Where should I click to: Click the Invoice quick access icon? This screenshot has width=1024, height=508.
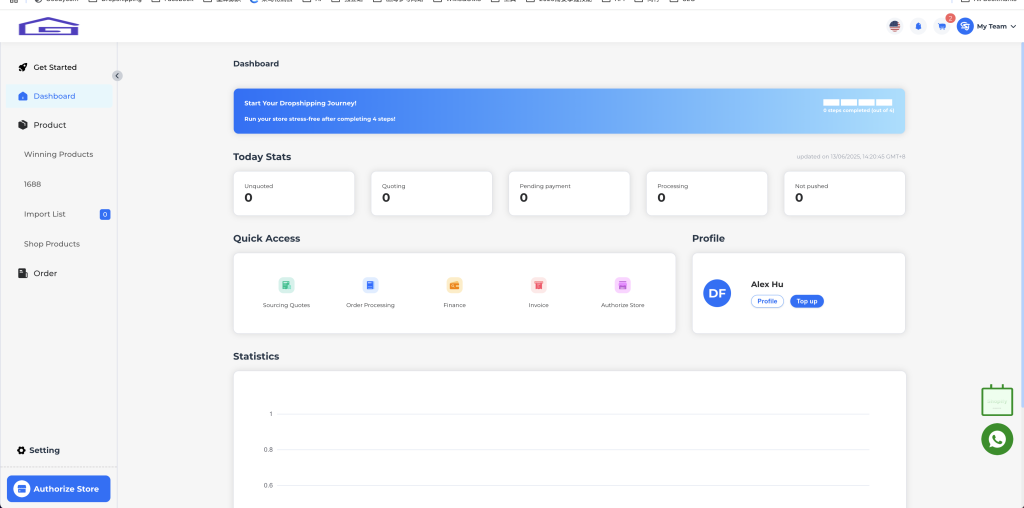538,285
